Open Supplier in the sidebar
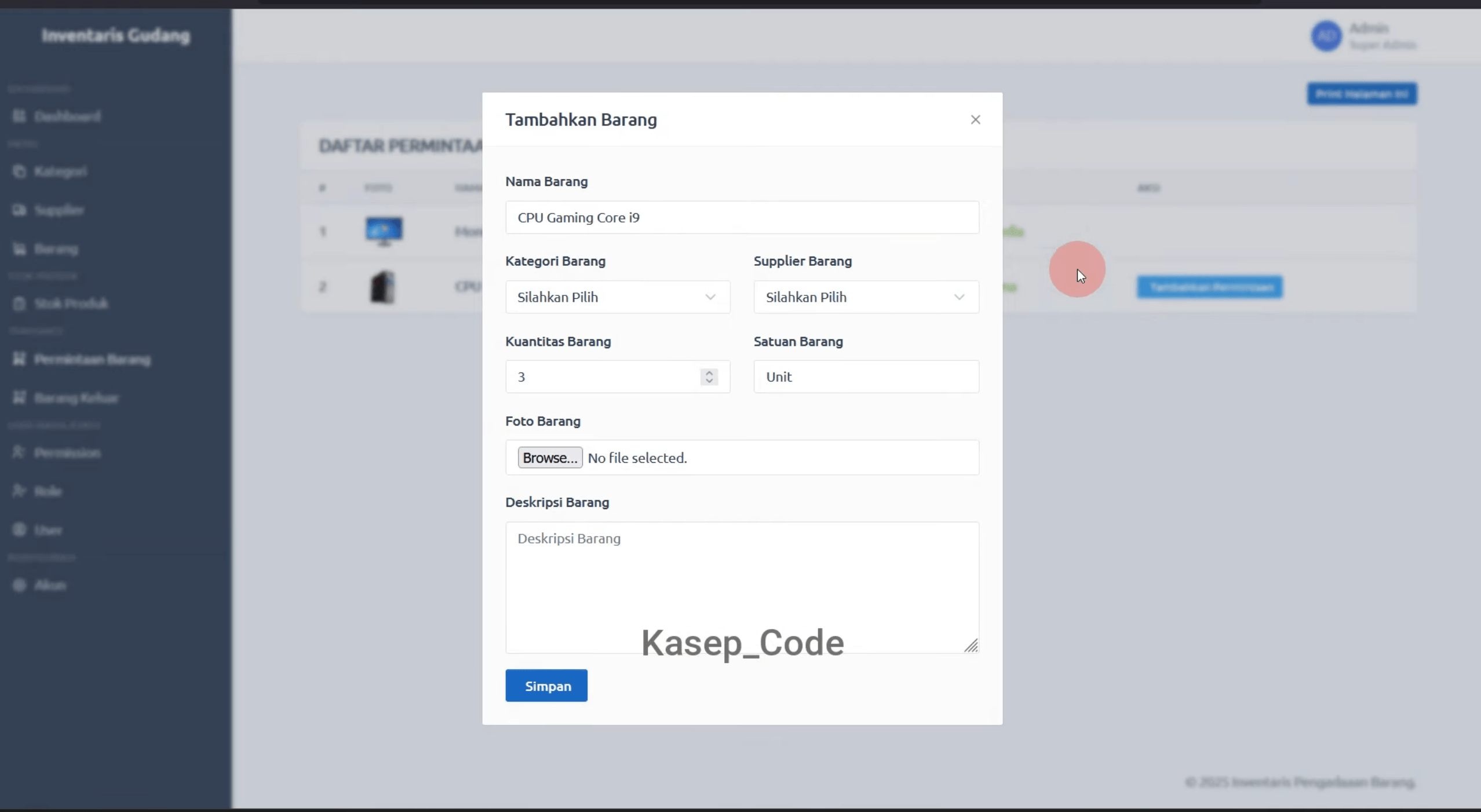This screenshot has height=812, width=1481. (x=59, y=210)
